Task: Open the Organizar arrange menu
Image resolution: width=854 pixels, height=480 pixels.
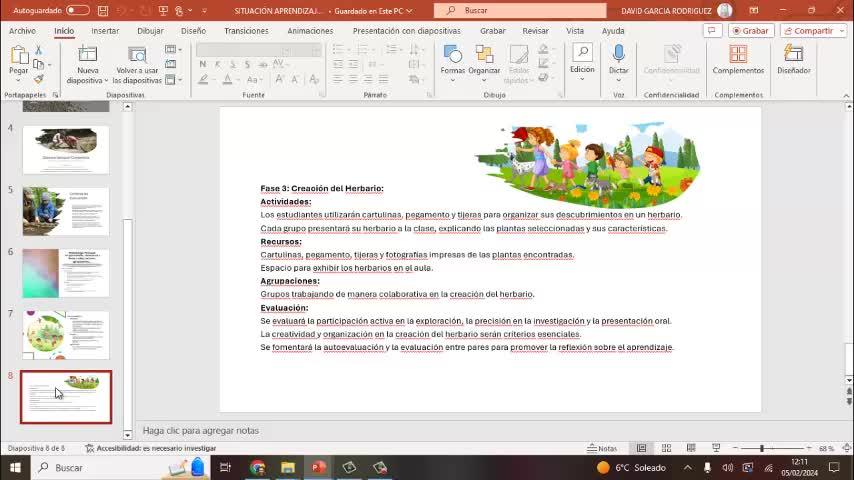Action: [x=484, y=65]
